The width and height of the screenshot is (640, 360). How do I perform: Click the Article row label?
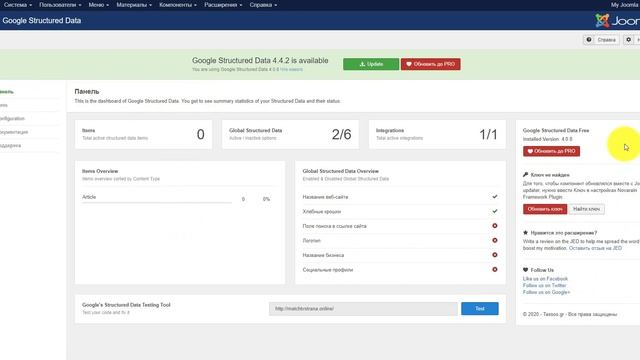89,197
